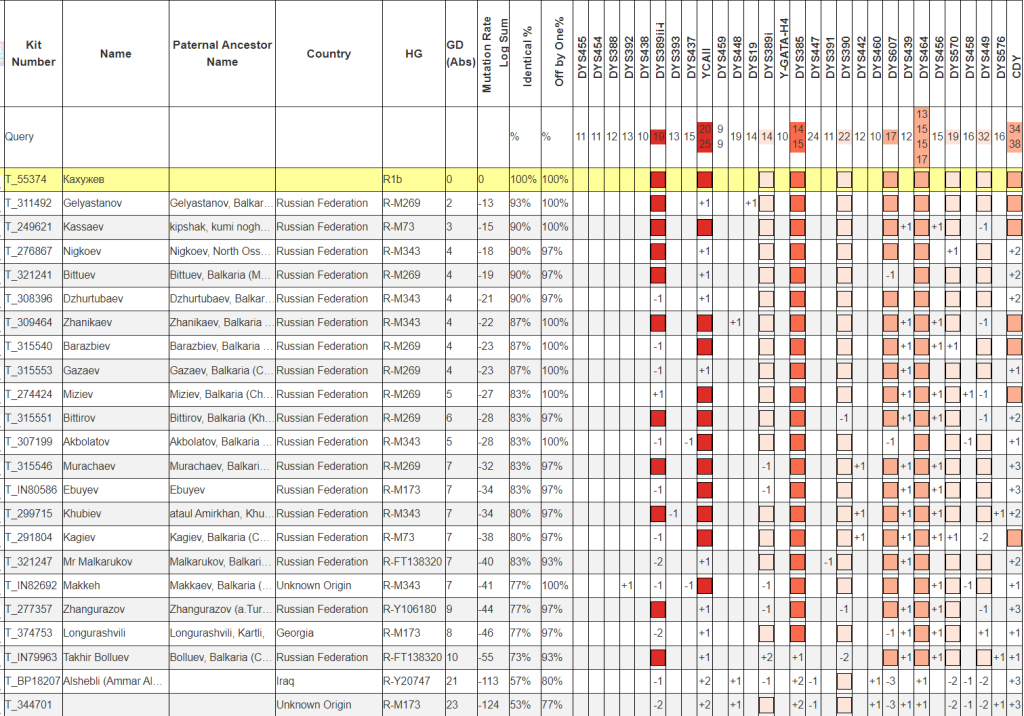The image size is (1024, 716).
Task: Click the Mutation Rate Log Sum header
Action: [x=495, y=54]
